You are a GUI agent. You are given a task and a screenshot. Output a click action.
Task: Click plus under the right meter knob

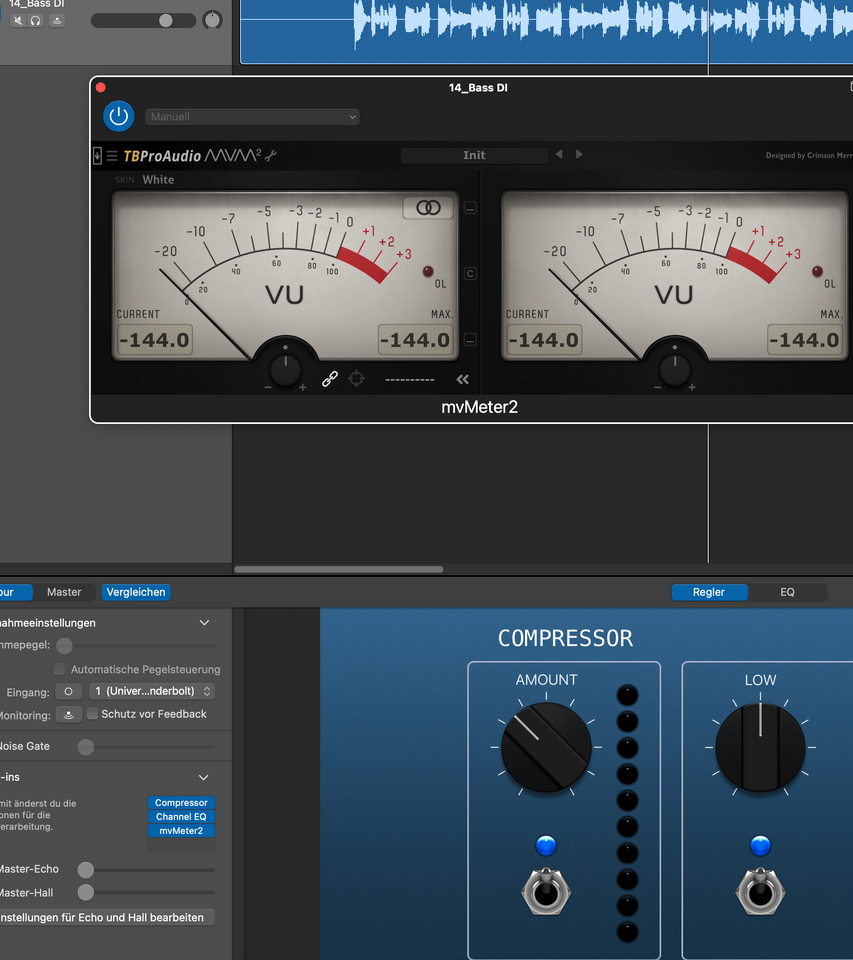coord(692,388)
